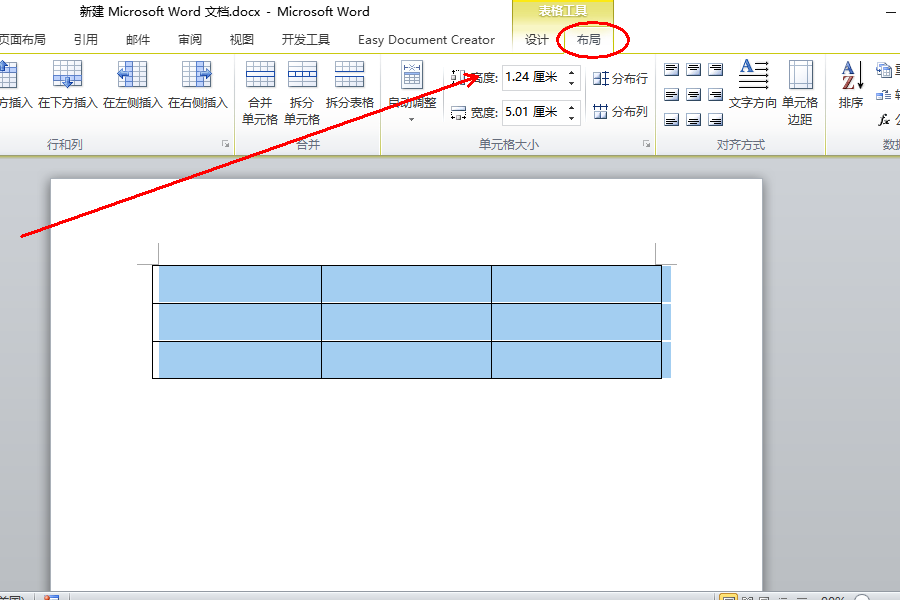Select the align top left icon

pos(672,69)
